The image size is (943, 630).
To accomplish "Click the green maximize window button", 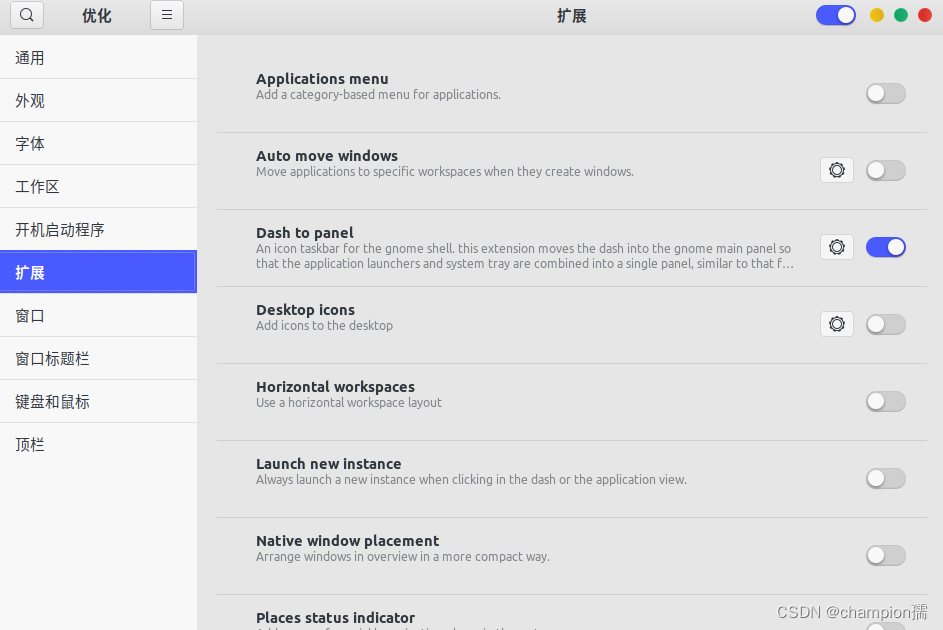I will click(x=901, y=15).
